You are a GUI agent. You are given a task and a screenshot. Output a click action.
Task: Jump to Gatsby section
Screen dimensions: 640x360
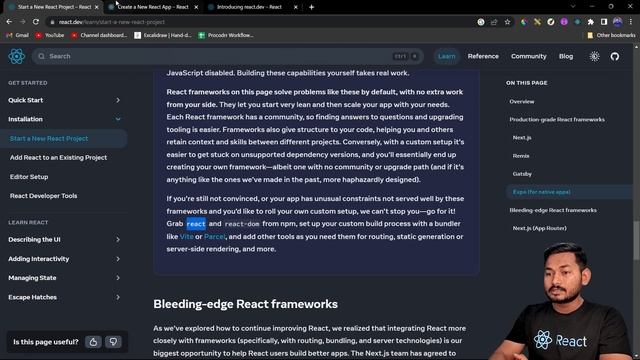(x=522, y=174)
